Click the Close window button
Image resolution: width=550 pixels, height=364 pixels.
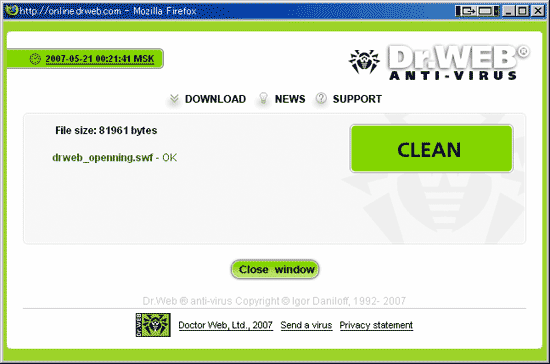click(275, 269)
